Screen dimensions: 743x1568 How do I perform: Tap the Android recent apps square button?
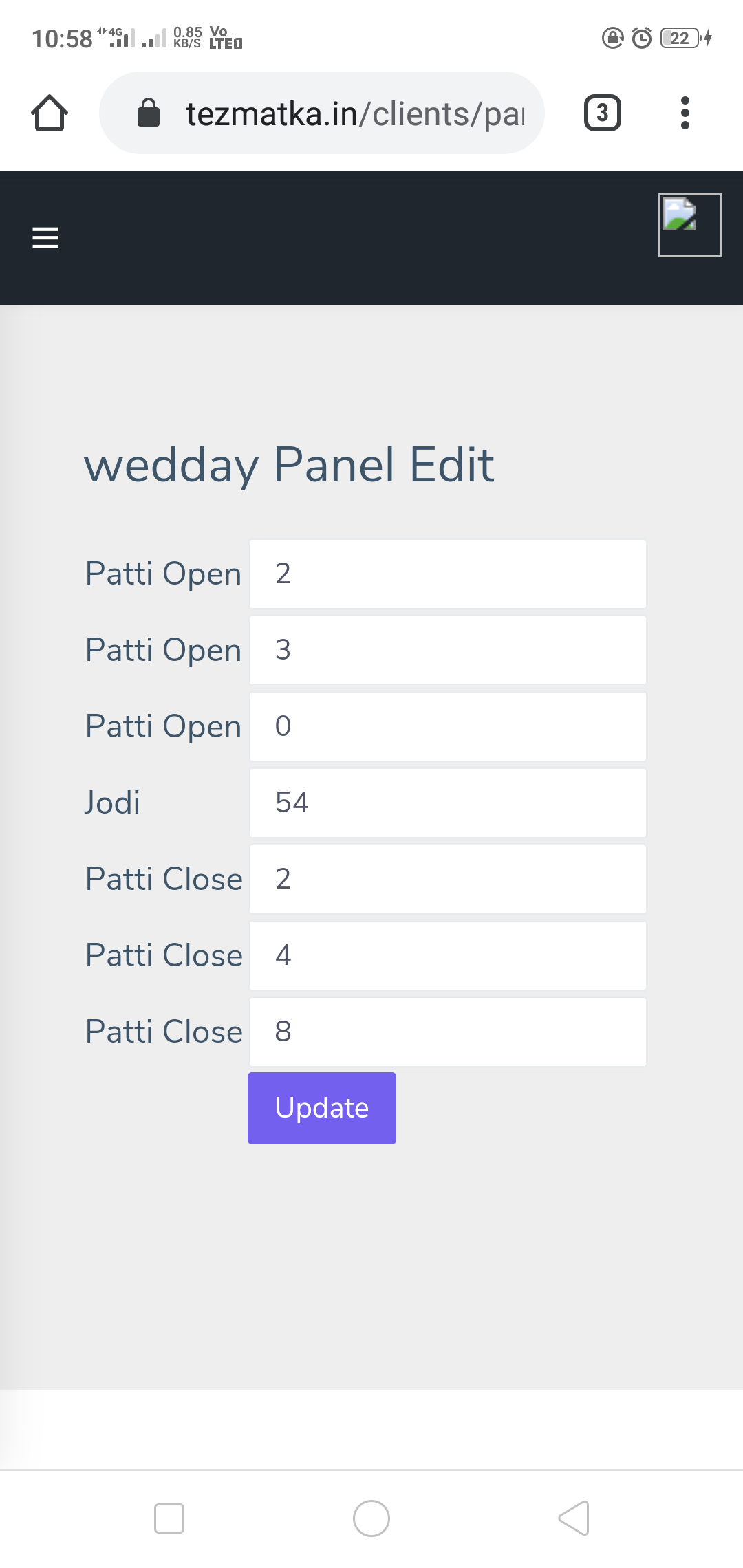[169, 1518]
